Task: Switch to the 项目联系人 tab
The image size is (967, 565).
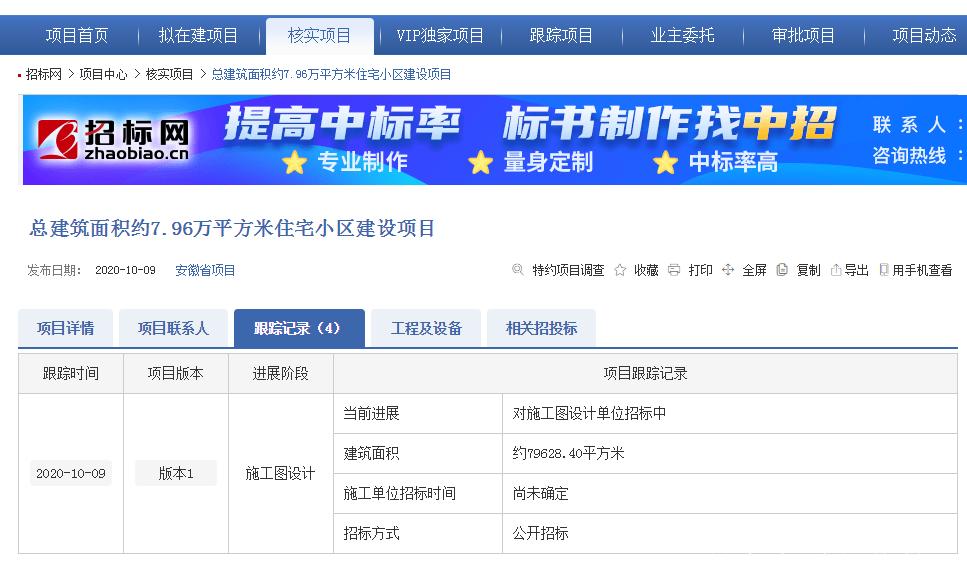Action: 173,328
